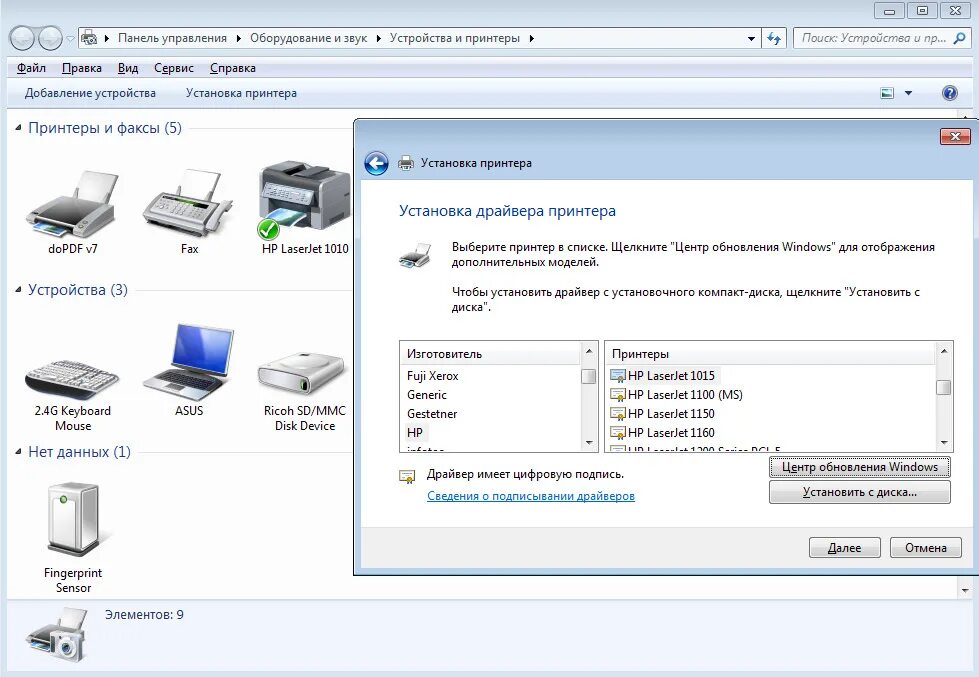Click Добавление устройства in the toolbar
Screen dimensions: 979x677
pyautogui.click(x=91, y=93)
